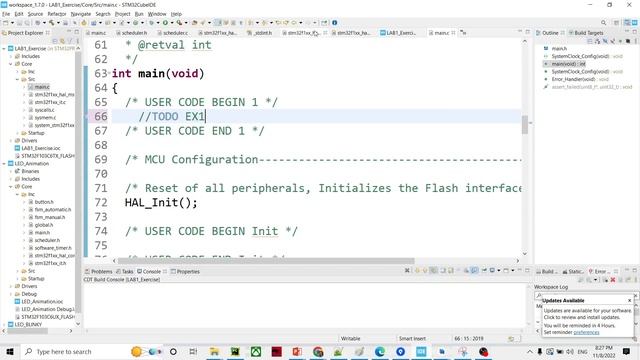Screen dimensions: 640x360
Task: Open the Refactor menu
Action: coord(57,14)
